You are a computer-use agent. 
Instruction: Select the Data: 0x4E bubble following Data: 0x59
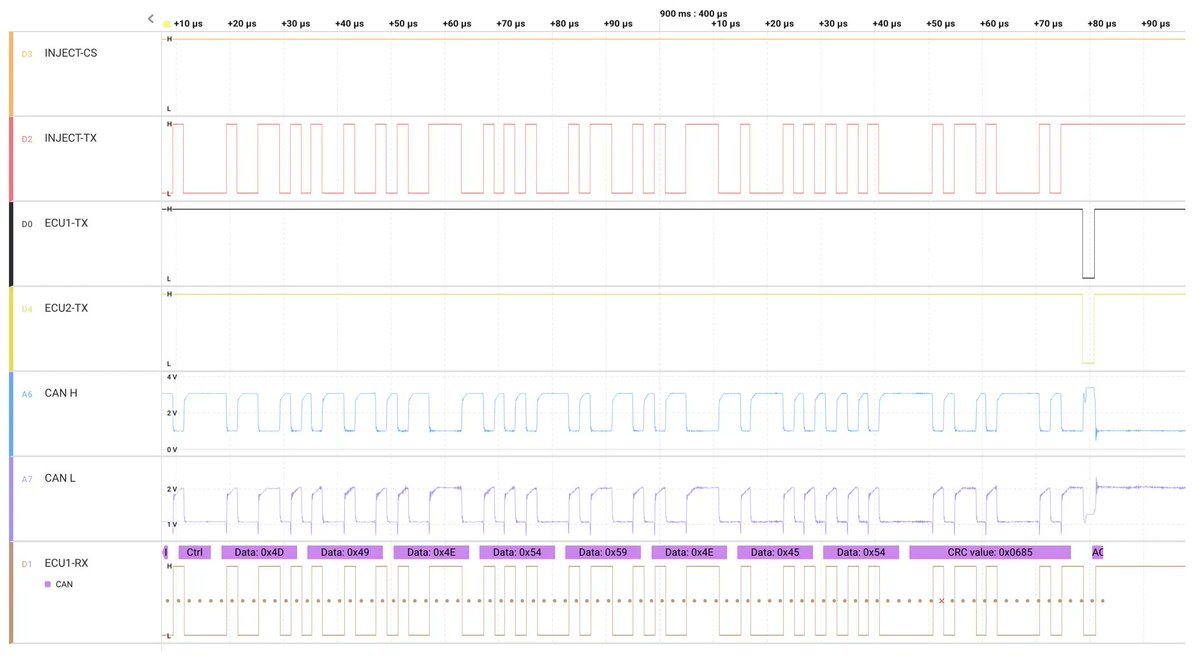tap(689, 552)
